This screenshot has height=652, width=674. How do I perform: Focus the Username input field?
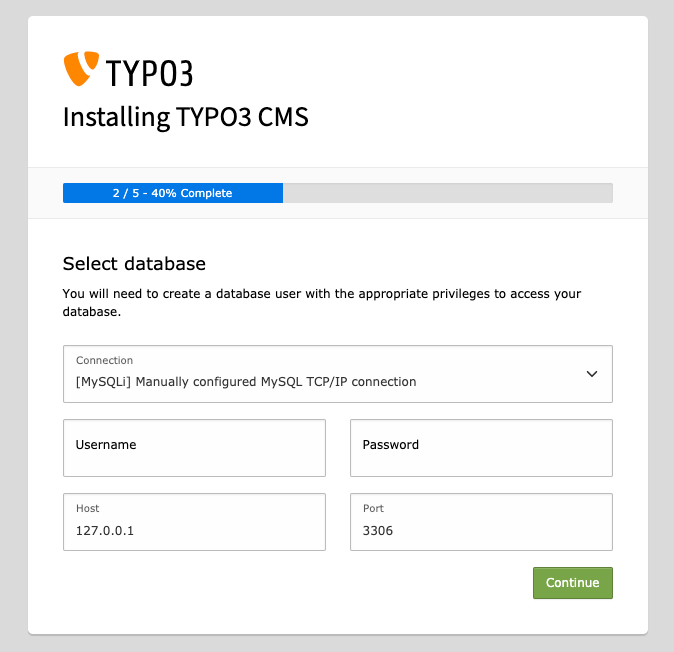pos(194,448)
